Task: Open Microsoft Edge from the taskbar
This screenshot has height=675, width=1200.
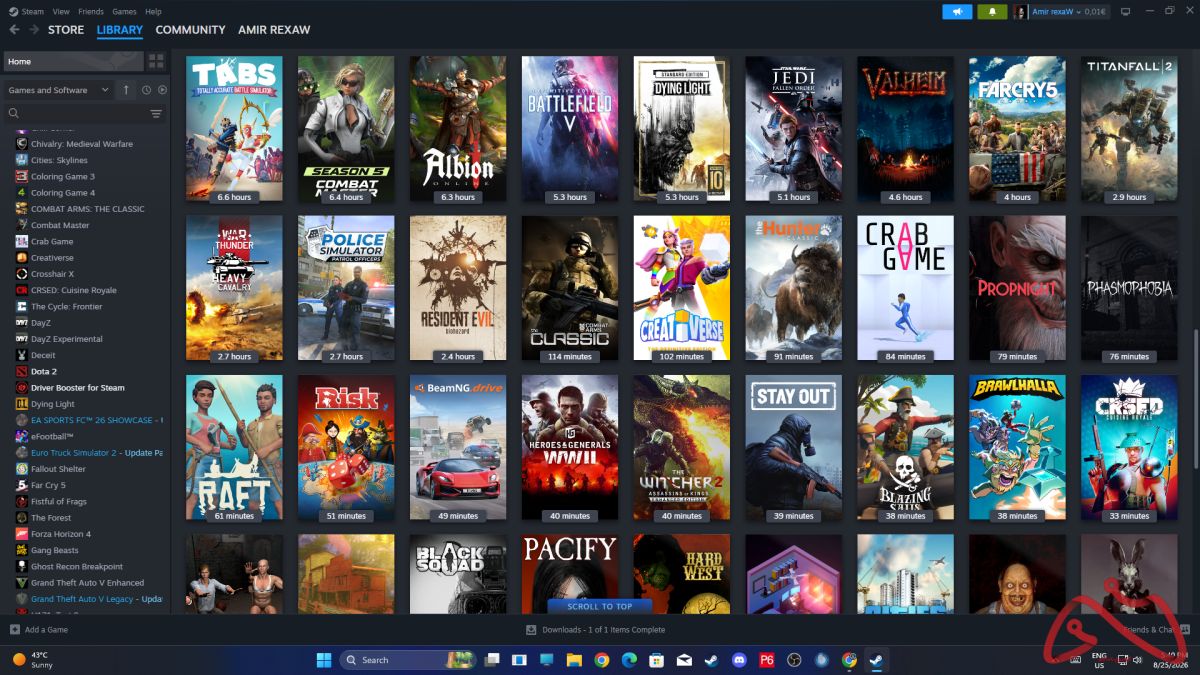Action: (629, 660)
